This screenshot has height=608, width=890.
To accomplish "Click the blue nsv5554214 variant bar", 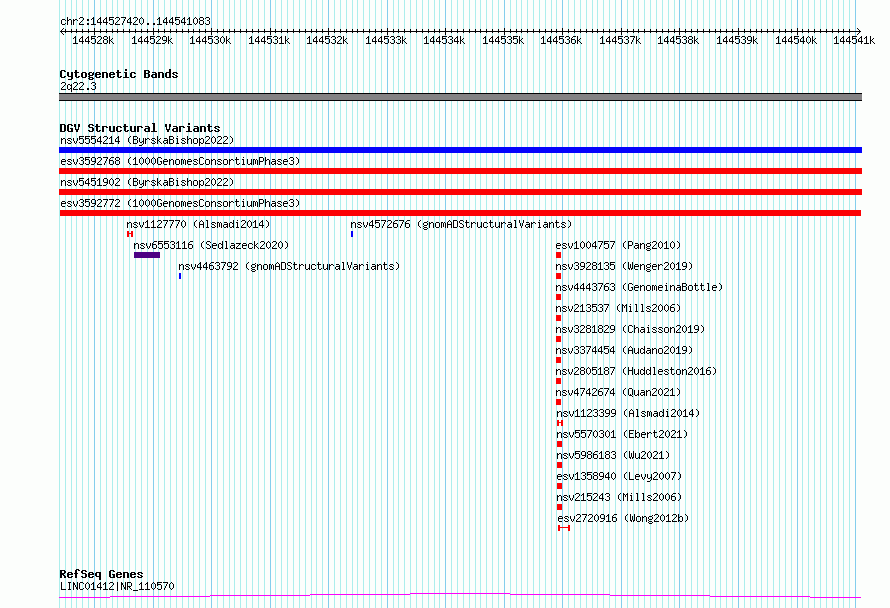I will (460, 150).
